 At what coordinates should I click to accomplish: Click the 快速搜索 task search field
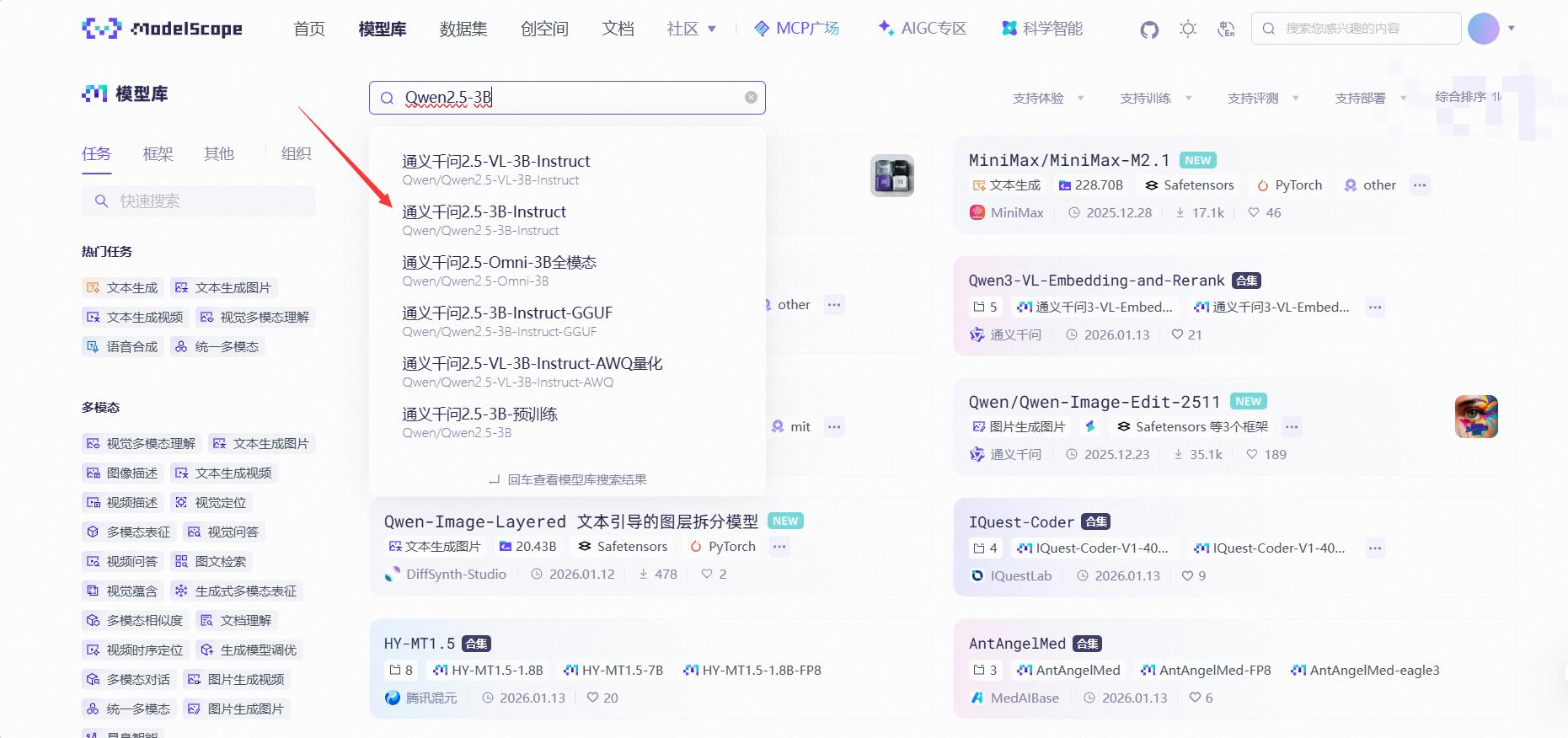click(199, 201)
